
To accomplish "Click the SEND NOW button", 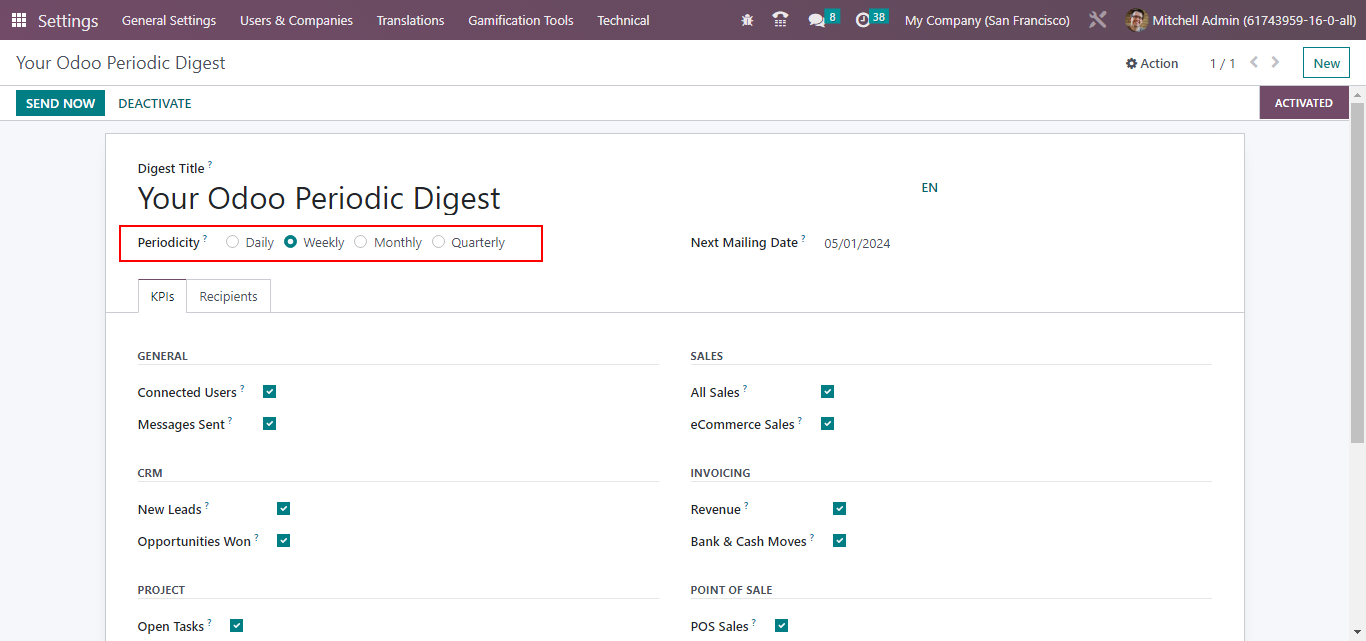I will click(x=60, y=103).
